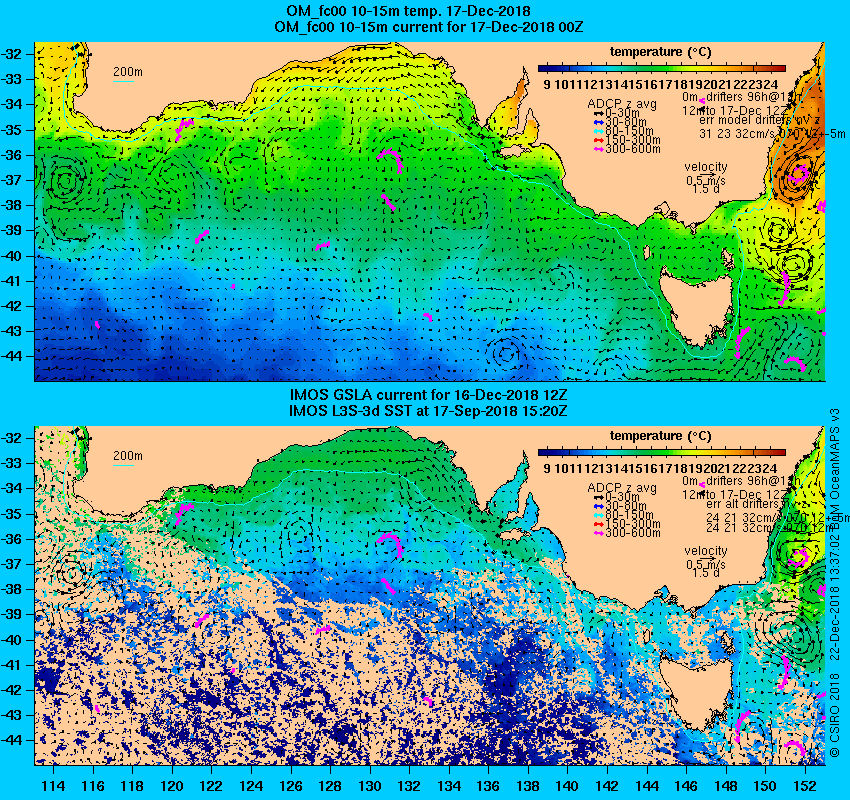The image size is (850, 800).
Task: Click 'err model drifters' text in top panel
Action: coord(744,120)
